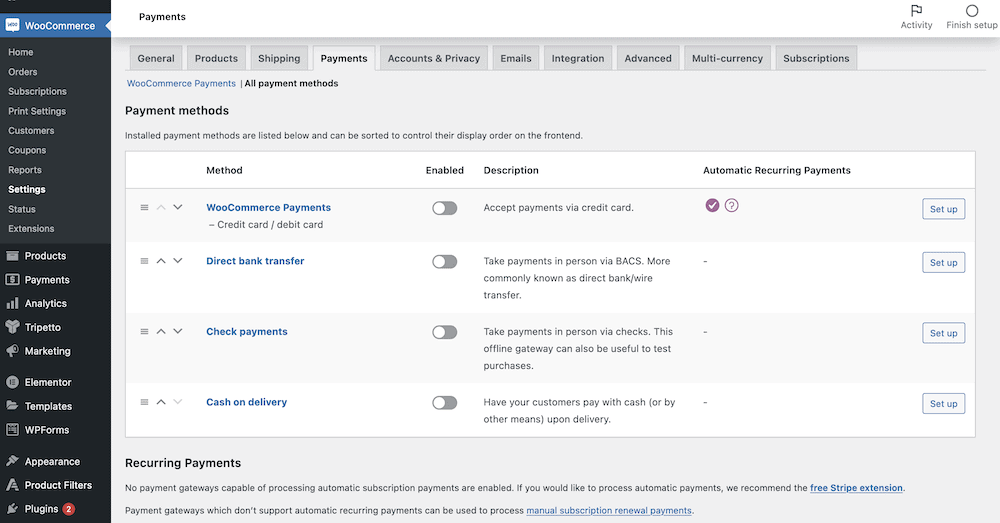
Task: Open the WooCommerce Payments sub-navigation link
Action: [181, 84]
